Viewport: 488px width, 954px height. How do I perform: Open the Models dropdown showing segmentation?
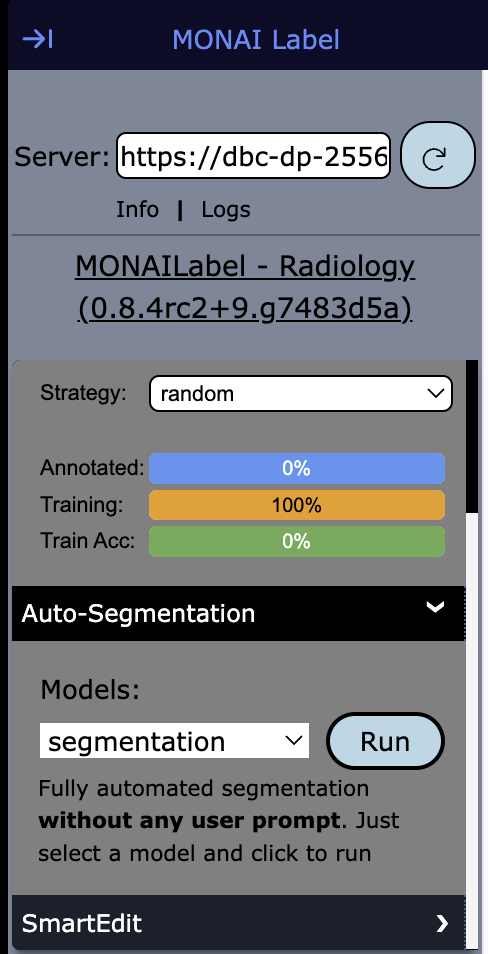coord(174,740)
